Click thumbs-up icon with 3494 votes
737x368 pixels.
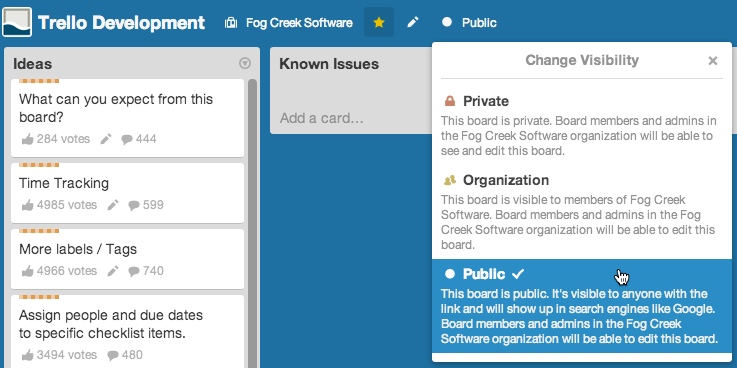pyautogui.click(x=28, y=355)
